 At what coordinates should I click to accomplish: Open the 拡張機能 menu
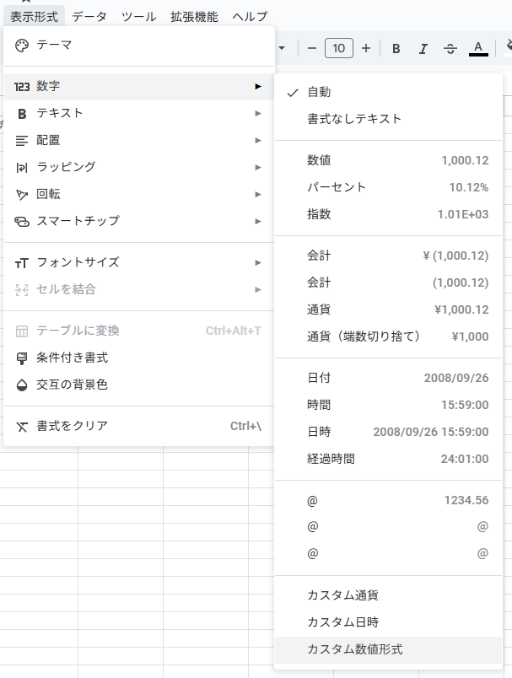pos(194,16)
